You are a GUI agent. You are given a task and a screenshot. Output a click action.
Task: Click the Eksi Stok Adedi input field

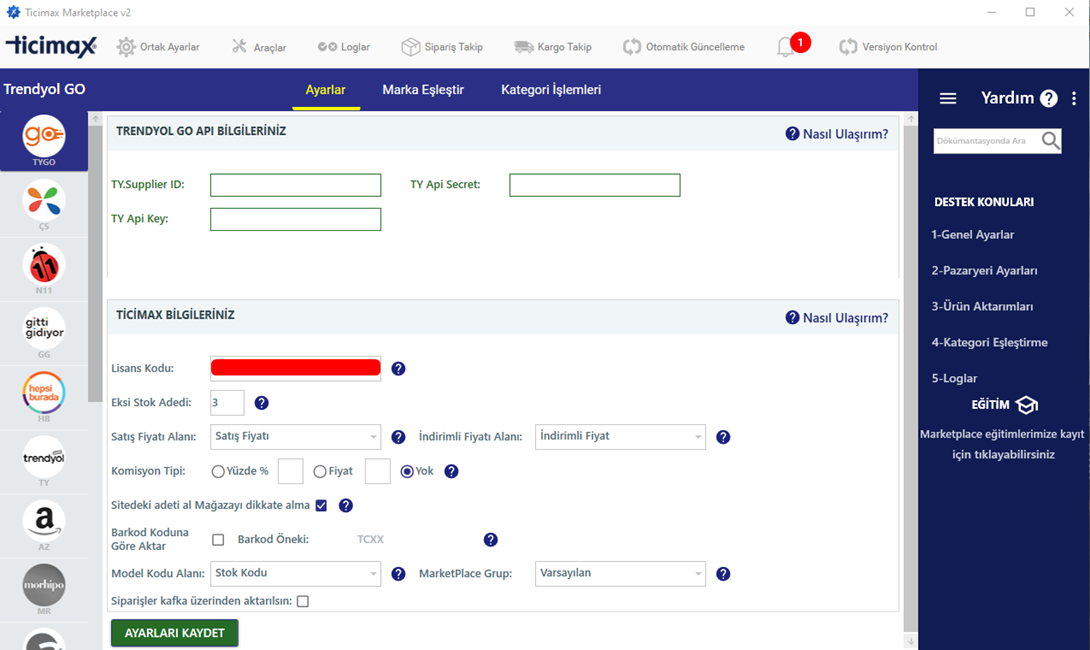pos(227,403)
